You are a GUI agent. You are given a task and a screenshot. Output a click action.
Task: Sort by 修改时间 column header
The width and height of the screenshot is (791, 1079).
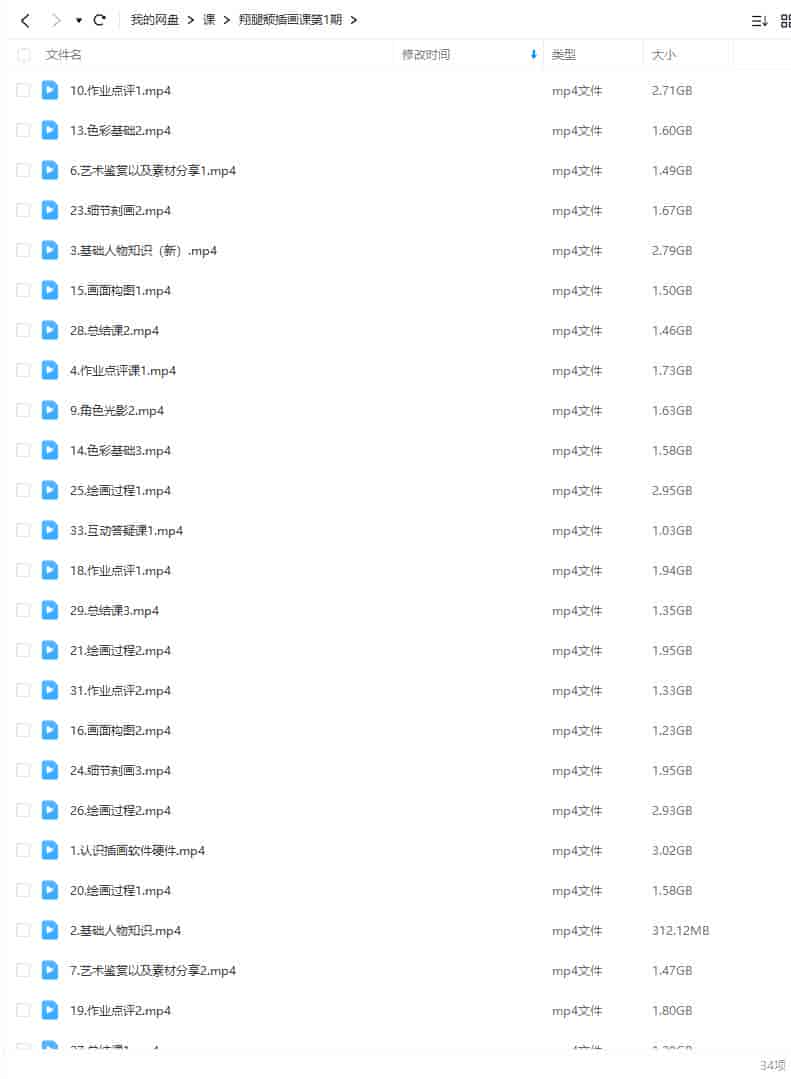pyautogui.click(x=425, y=54)
